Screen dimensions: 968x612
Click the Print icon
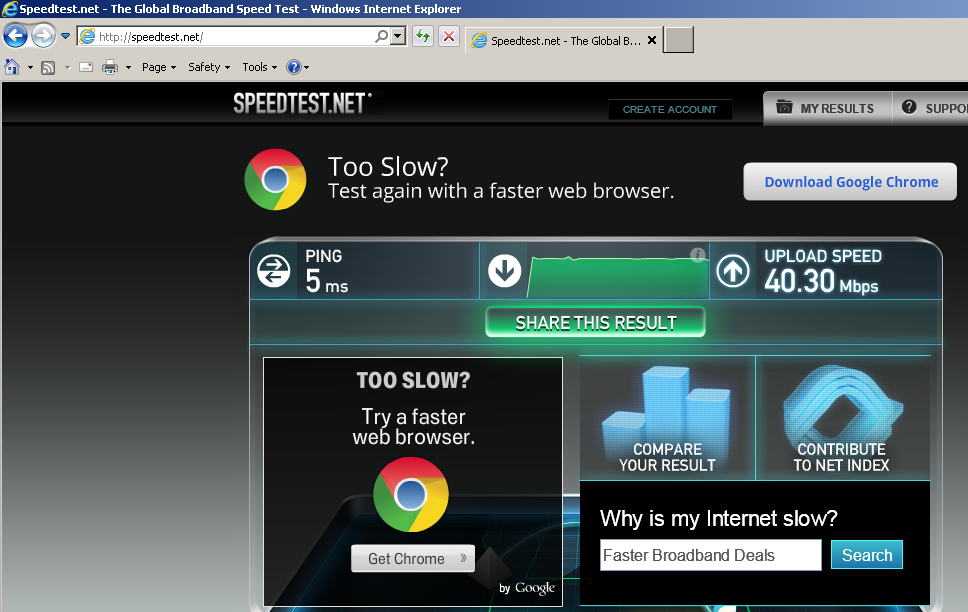[110, 67]
